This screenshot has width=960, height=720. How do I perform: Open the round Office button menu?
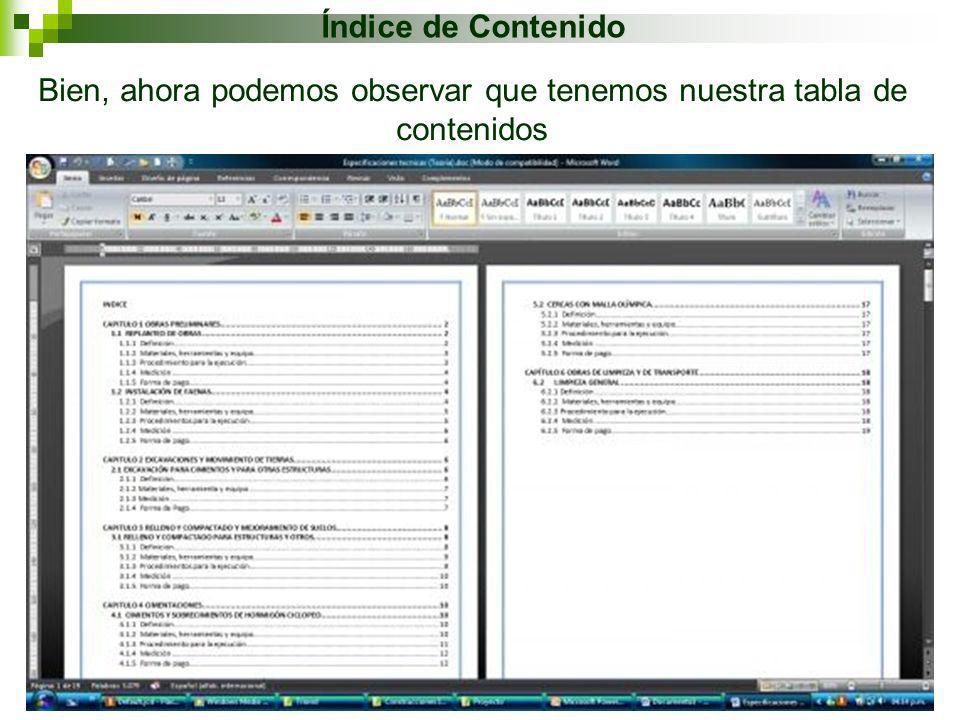[40, 168]
